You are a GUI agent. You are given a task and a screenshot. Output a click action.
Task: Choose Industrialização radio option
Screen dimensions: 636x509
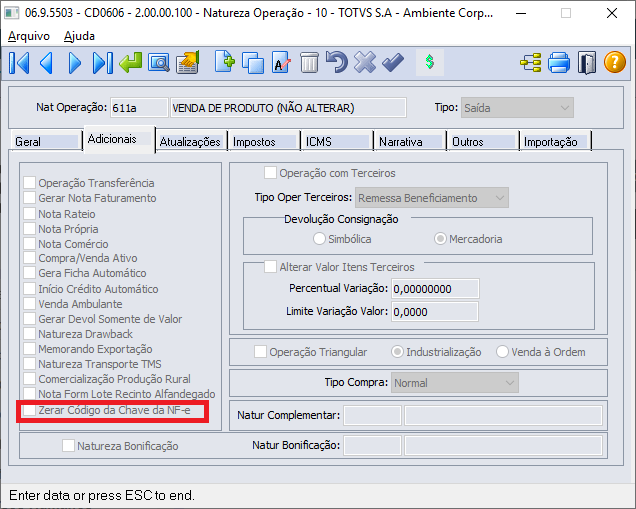click(397, 352)
